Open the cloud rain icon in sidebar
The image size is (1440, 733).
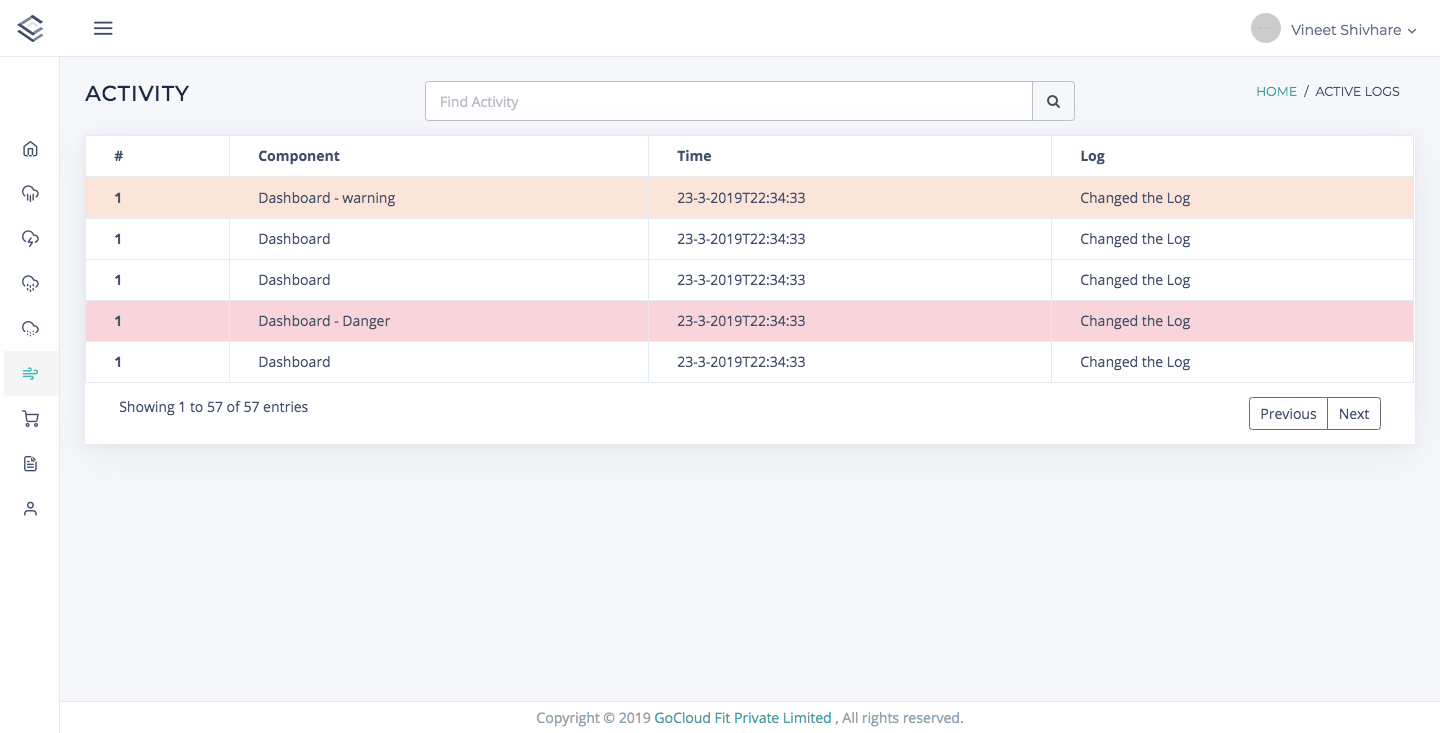click(30, 194)
